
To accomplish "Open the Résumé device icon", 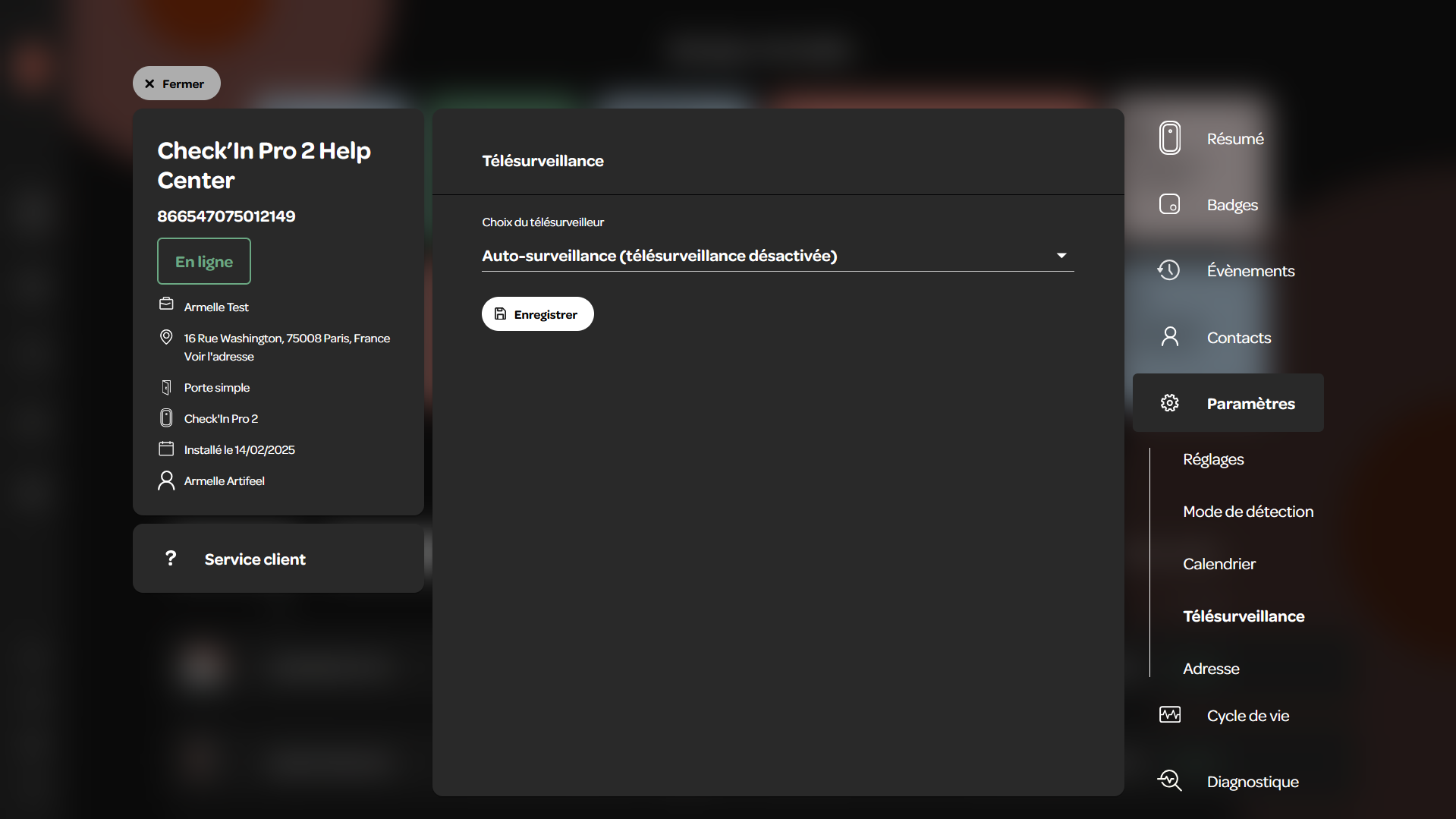I will click(1169, 138).
